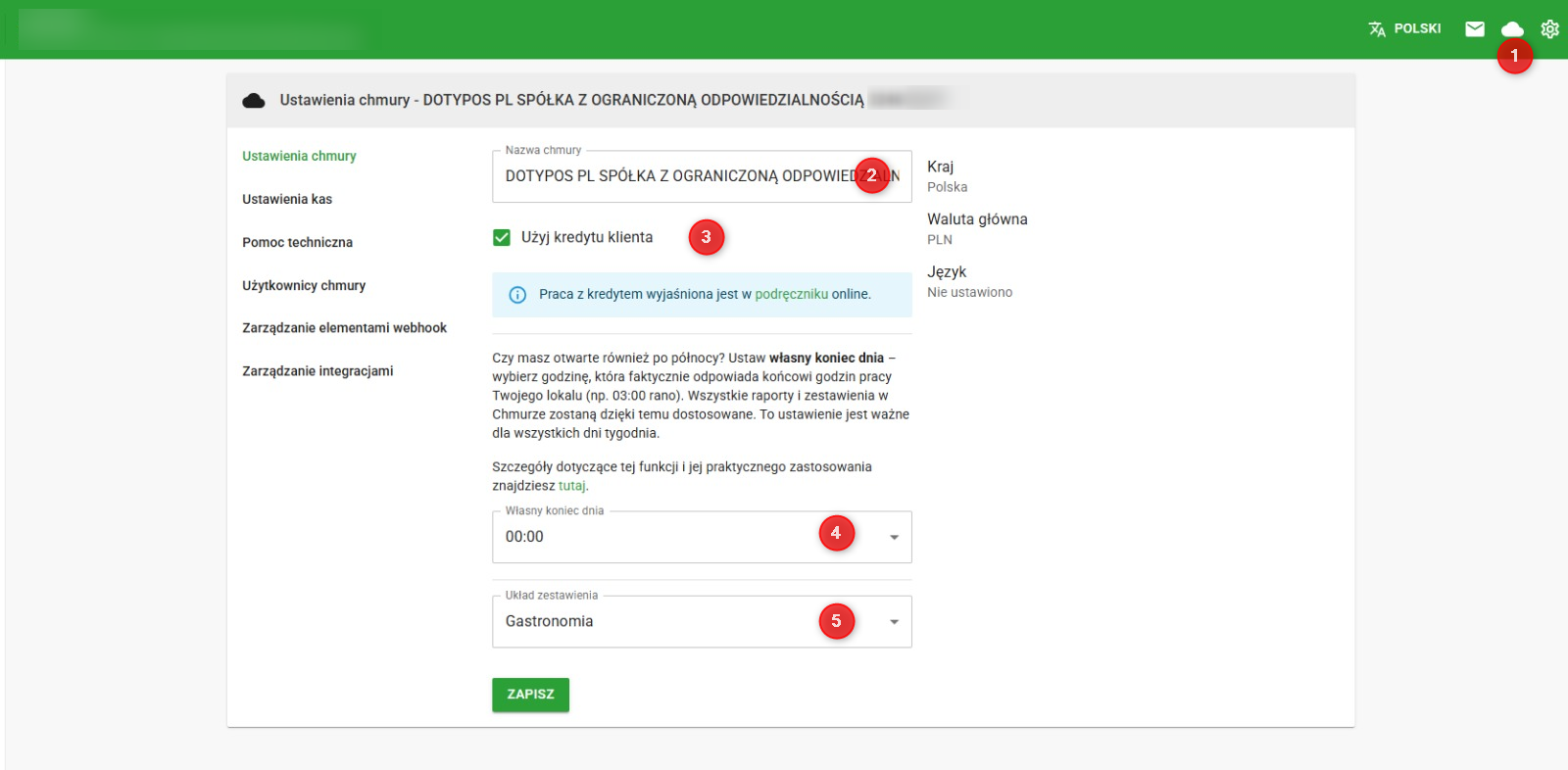The height and width of the screenshot is (770, 1568).
Task: Click into the Nazwa chmury text field
Action: click(676, 176)
